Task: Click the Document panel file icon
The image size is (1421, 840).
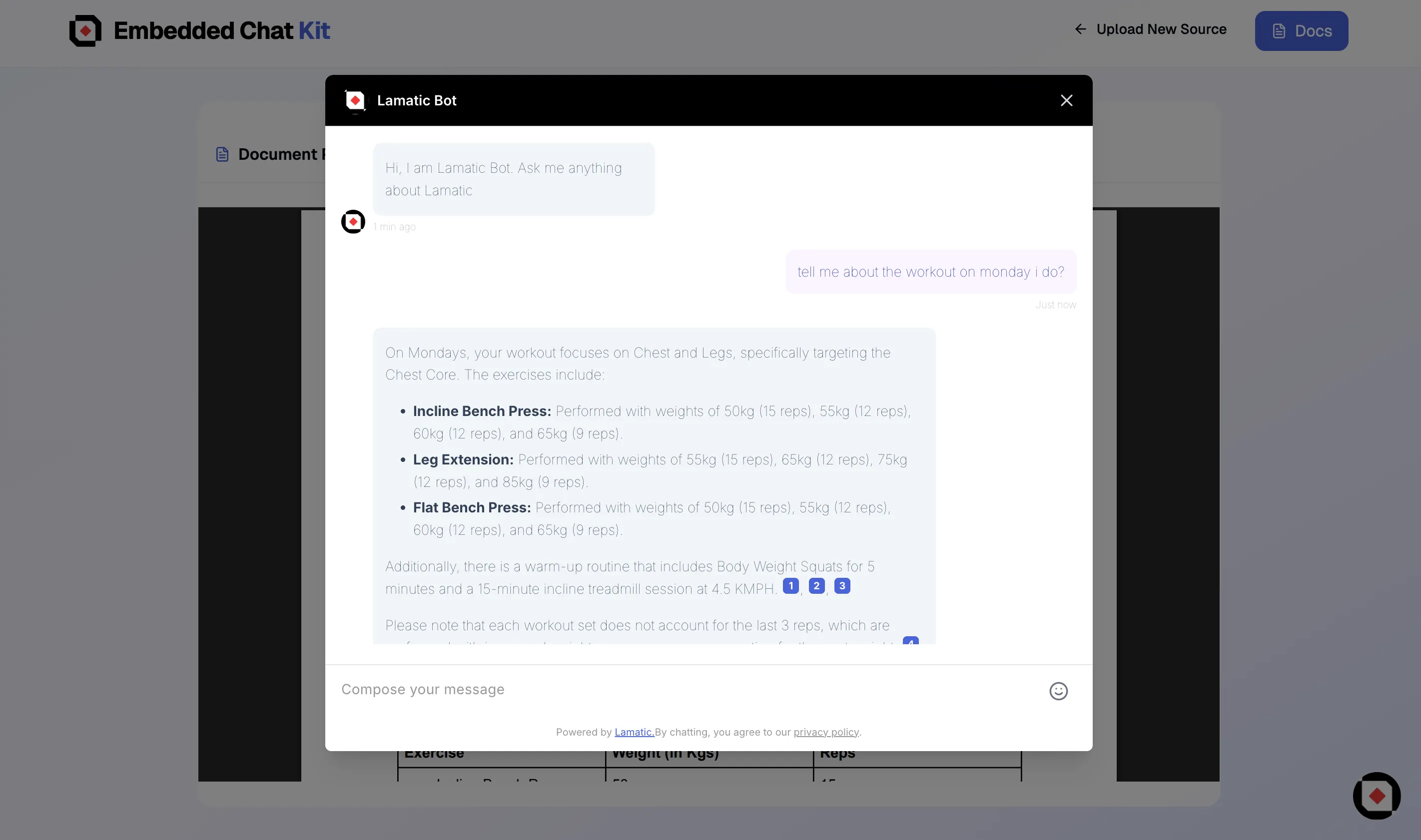Action: 222,154
